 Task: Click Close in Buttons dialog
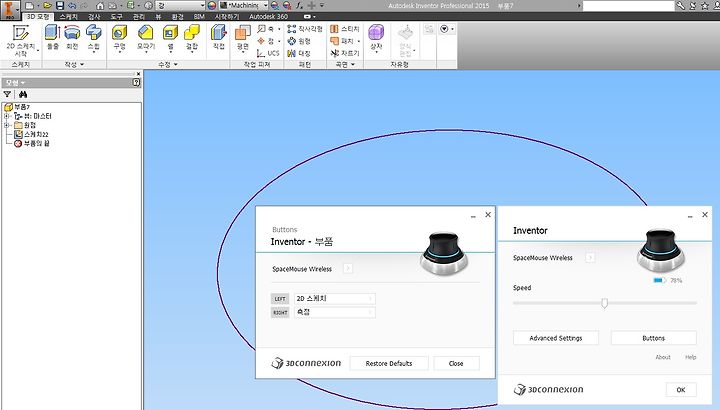click(x=456, y=363)
